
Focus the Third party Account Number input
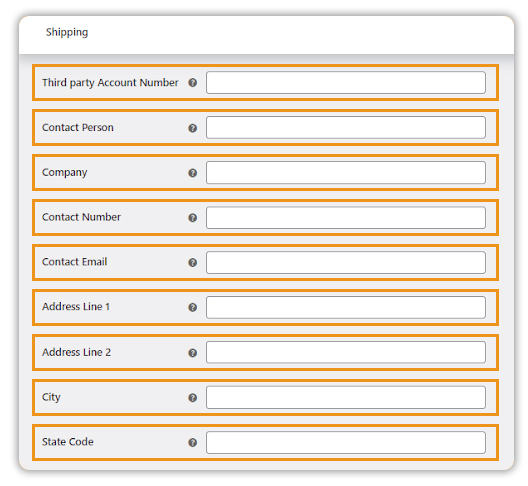point(346,83)
